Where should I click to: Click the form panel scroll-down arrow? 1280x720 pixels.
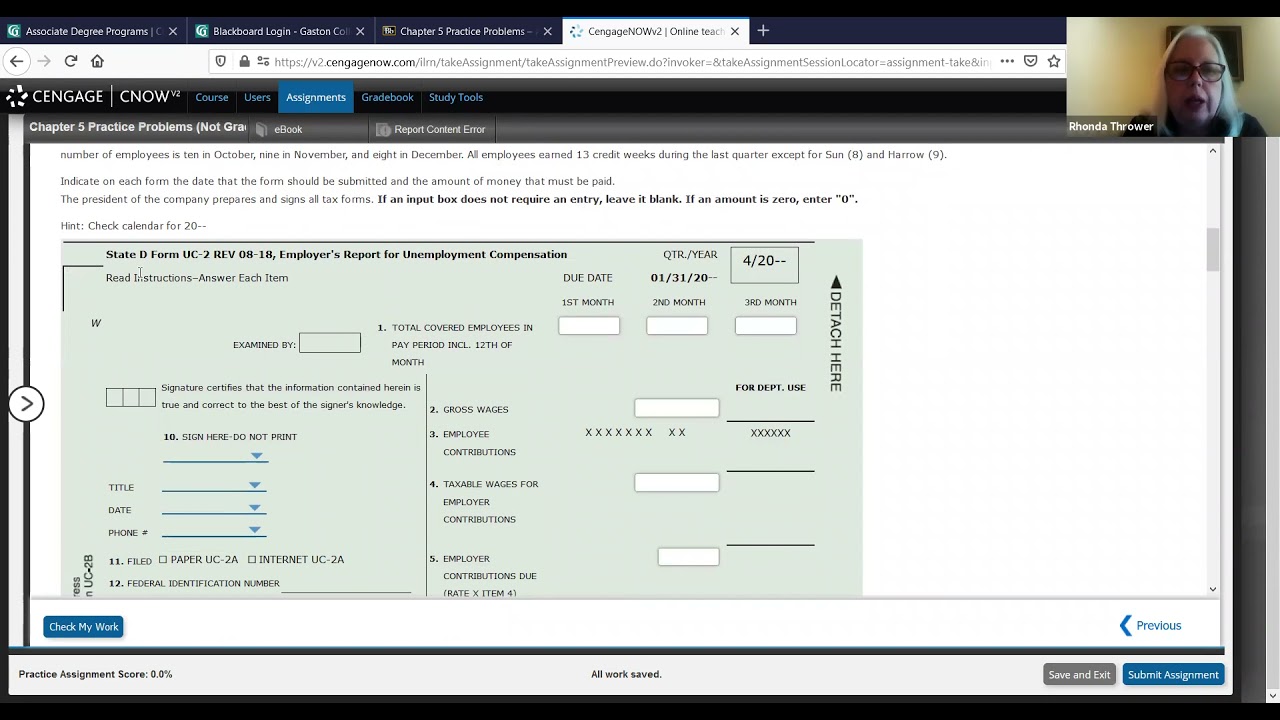coord(1213,589)
